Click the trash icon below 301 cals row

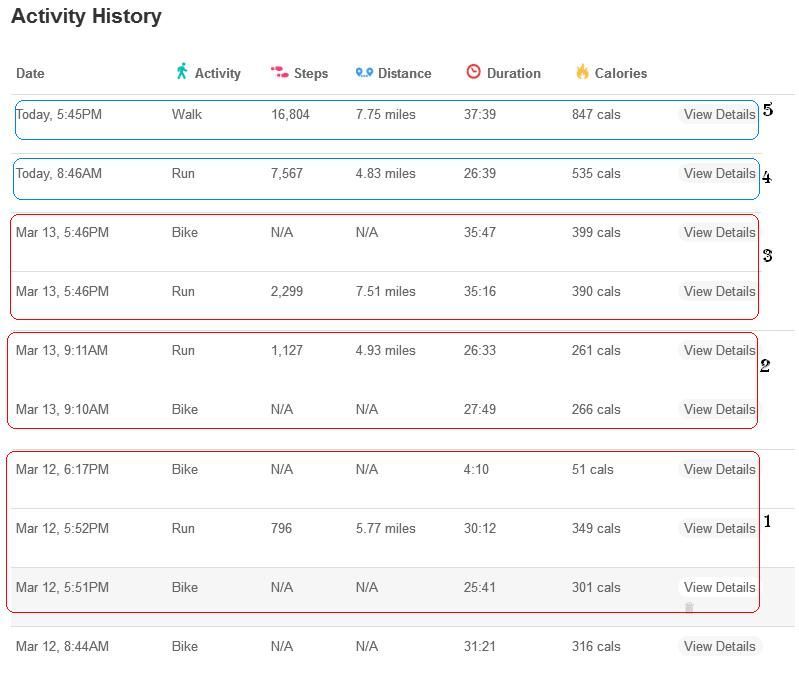tap(689, 608)
